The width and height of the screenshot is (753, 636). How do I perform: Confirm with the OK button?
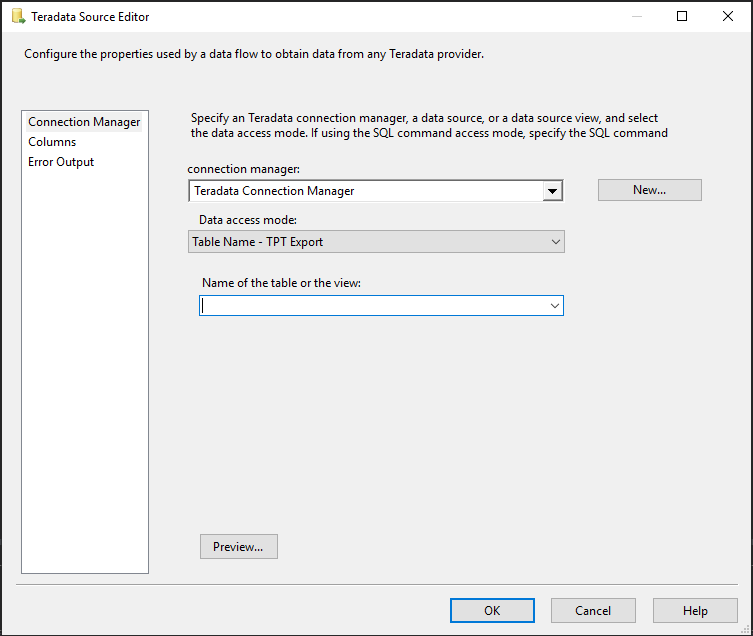492,611
